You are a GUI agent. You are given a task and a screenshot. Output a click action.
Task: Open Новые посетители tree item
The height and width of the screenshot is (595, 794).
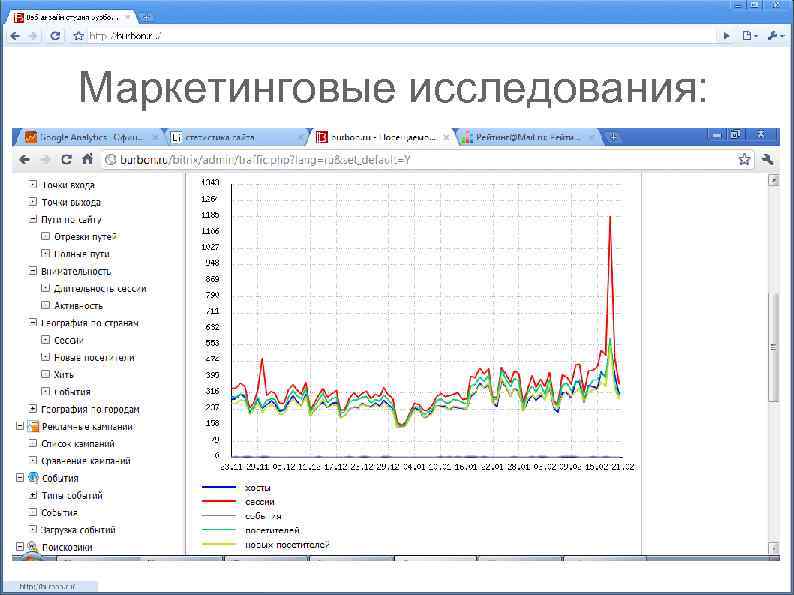click(94, 358)
